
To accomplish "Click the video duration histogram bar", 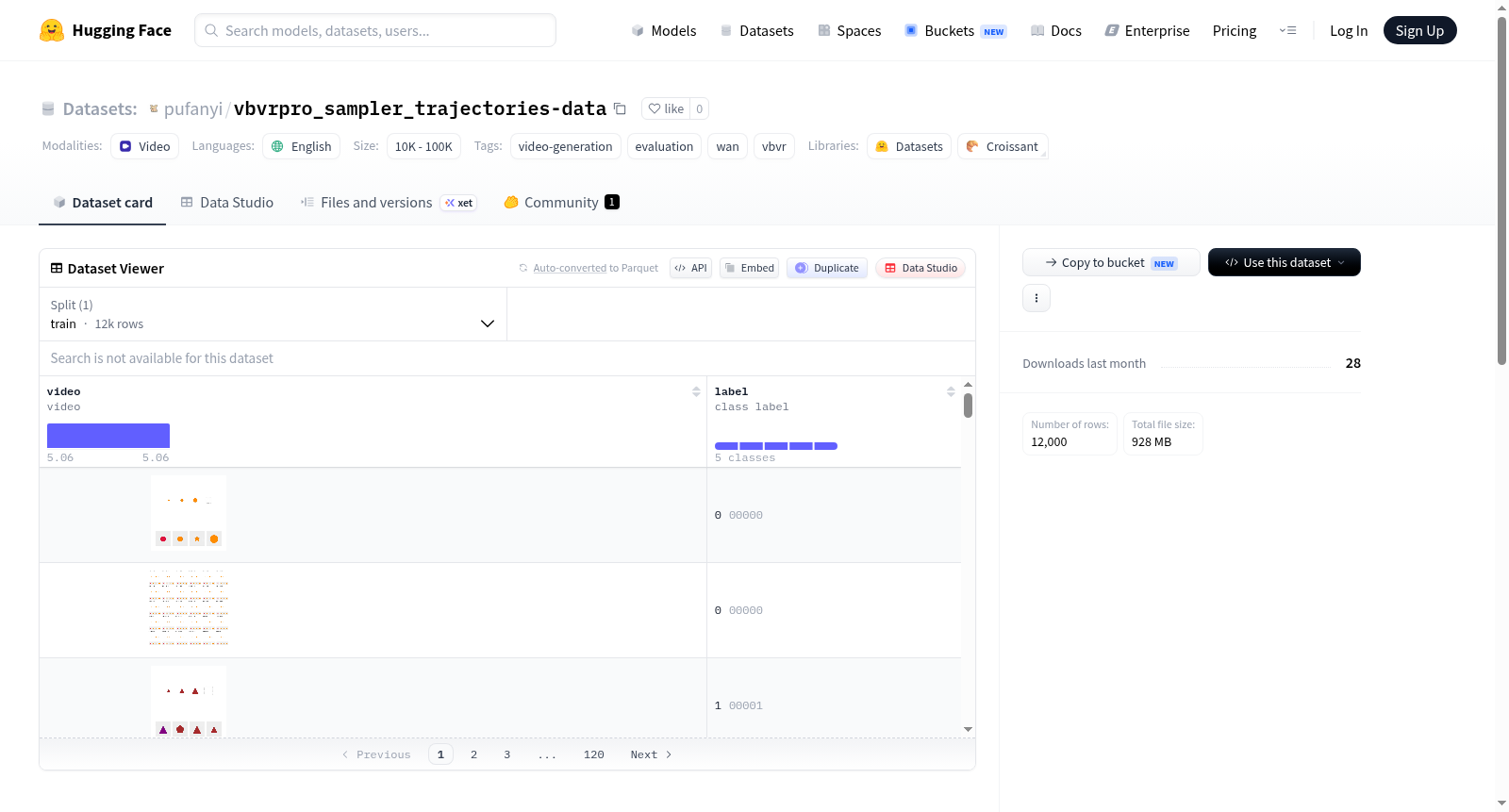I will (x=108, y=436).
